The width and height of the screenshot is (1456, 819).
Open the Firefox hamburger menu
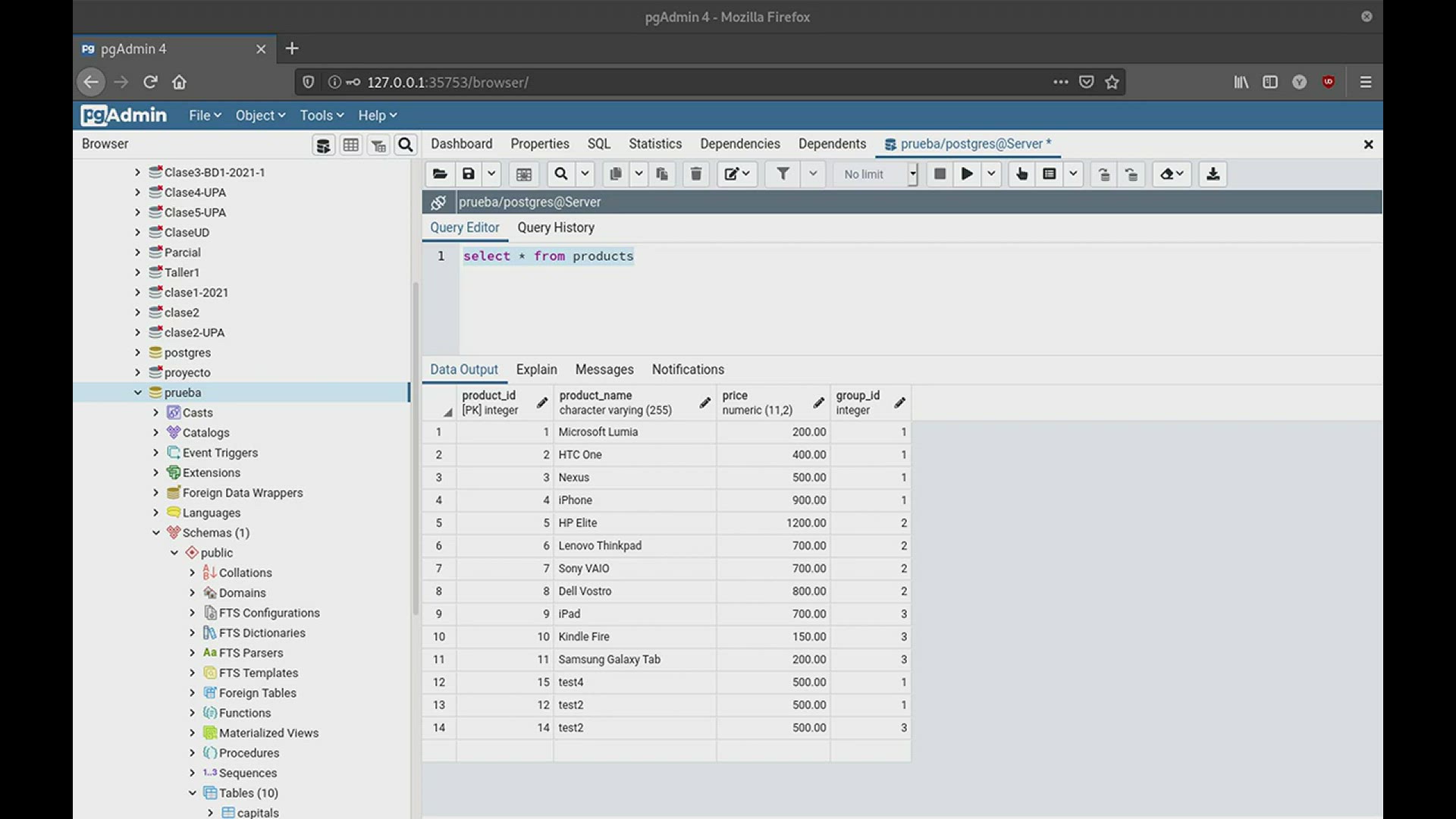[x=1366, y=82]
